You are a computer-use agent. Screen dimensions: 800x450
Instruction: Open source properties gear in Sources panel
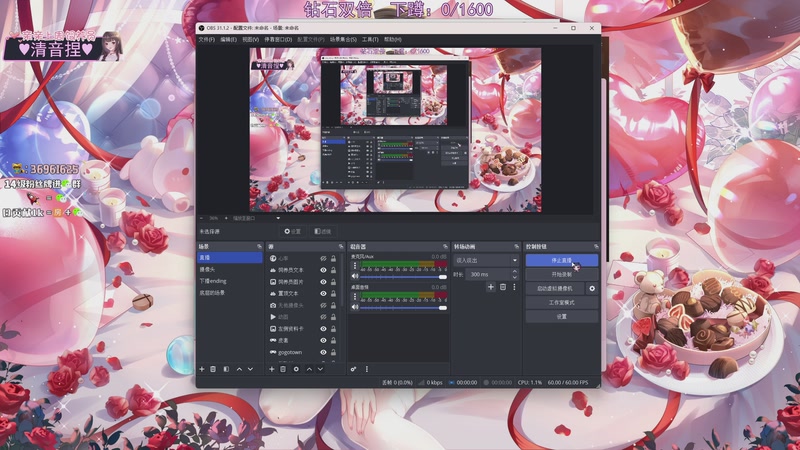tap(296, 369)
